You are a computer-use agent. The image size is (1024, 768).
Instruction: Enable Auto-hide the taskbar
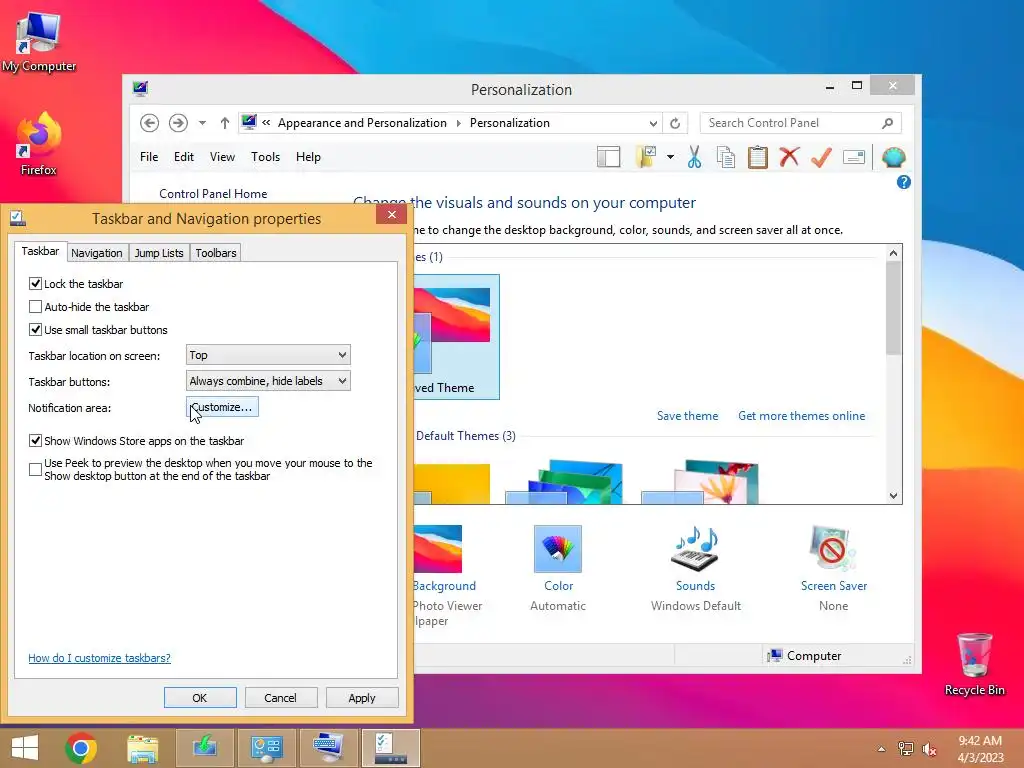point(35,306)
